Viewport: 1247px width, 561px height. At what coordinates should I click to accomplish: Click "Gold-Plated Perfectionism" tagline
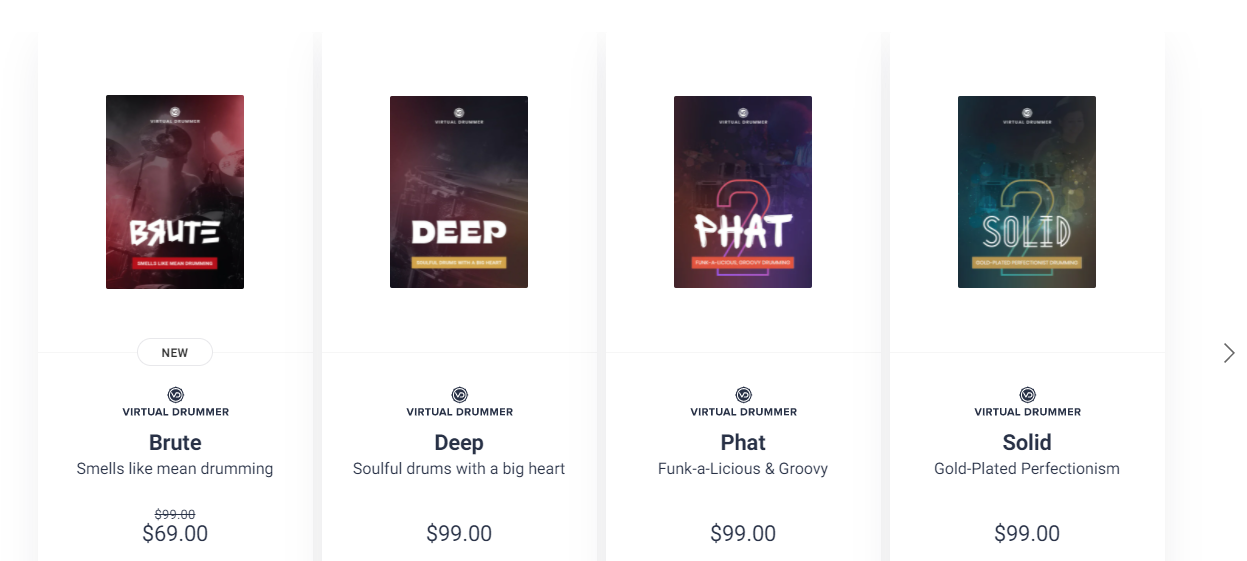[x=1027, y=469]
